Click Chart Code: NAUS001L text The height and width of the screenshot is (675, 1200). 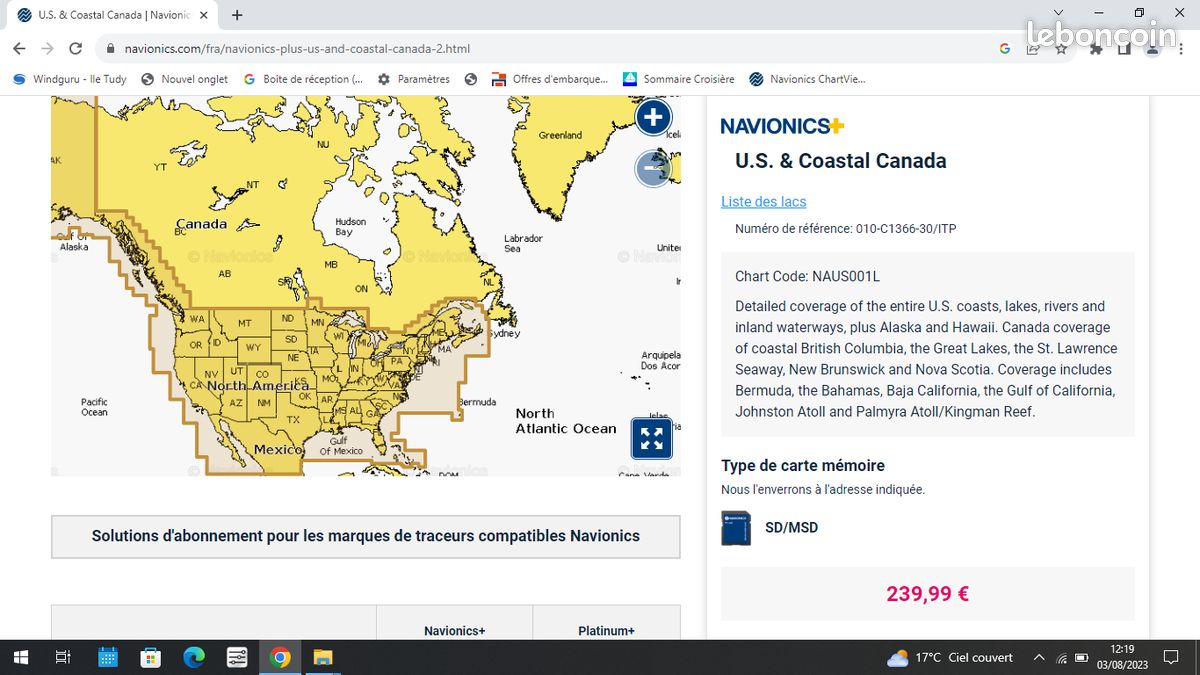point(807,276)
